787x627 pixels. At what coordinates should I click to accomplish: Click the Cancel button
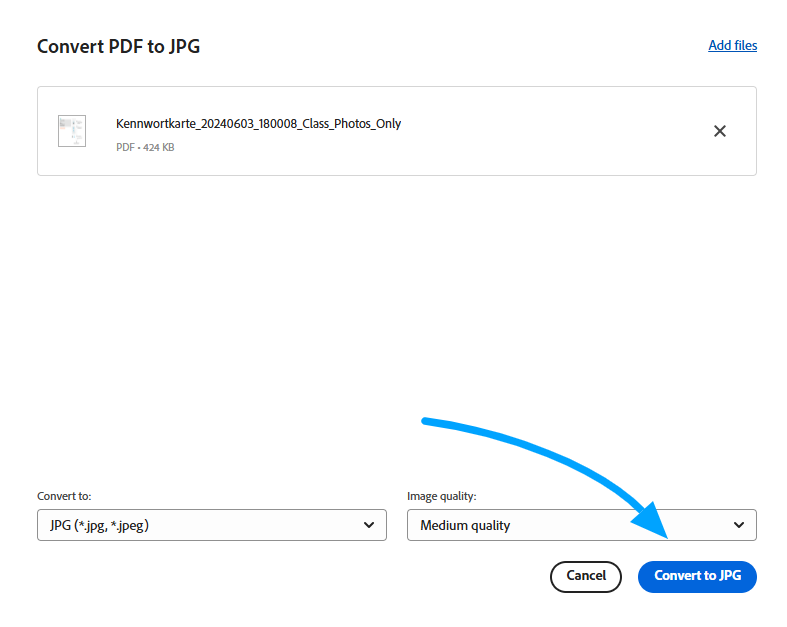586,576
